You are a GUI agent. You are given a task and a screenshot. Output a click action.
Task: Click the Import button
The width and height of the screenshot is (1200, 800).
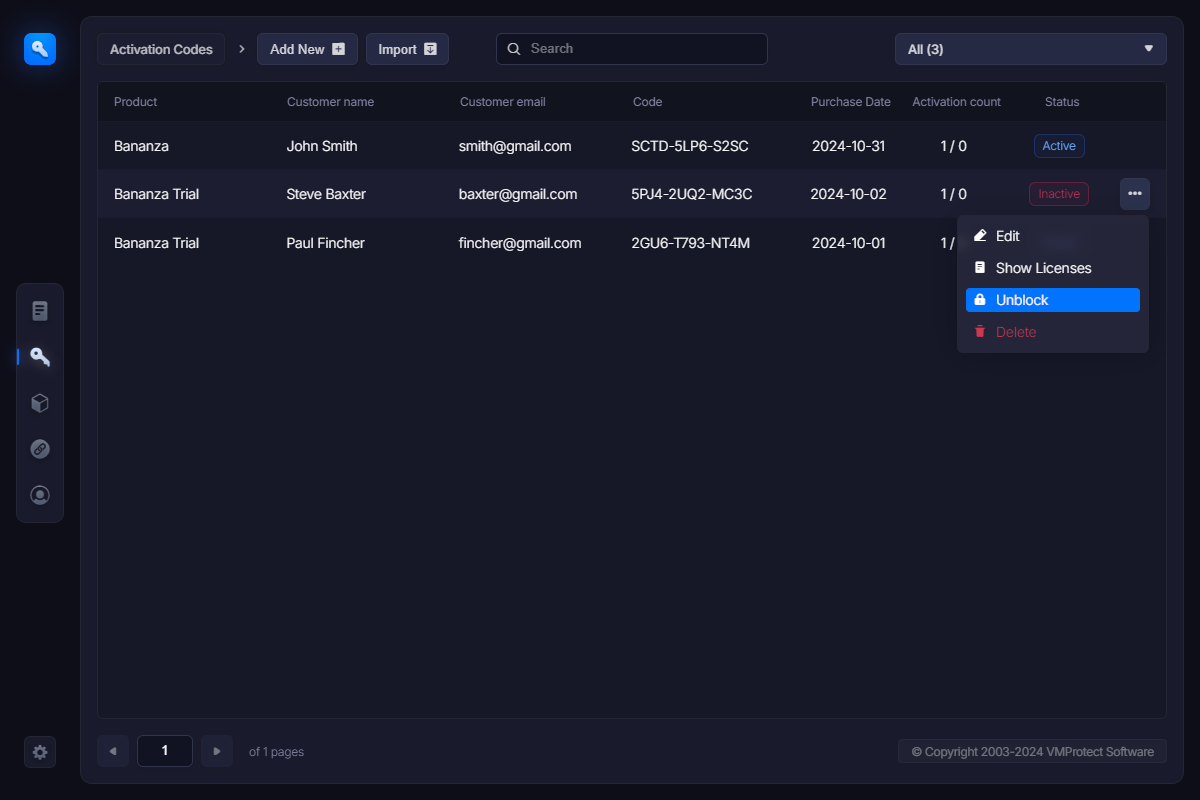pos(407,49)
